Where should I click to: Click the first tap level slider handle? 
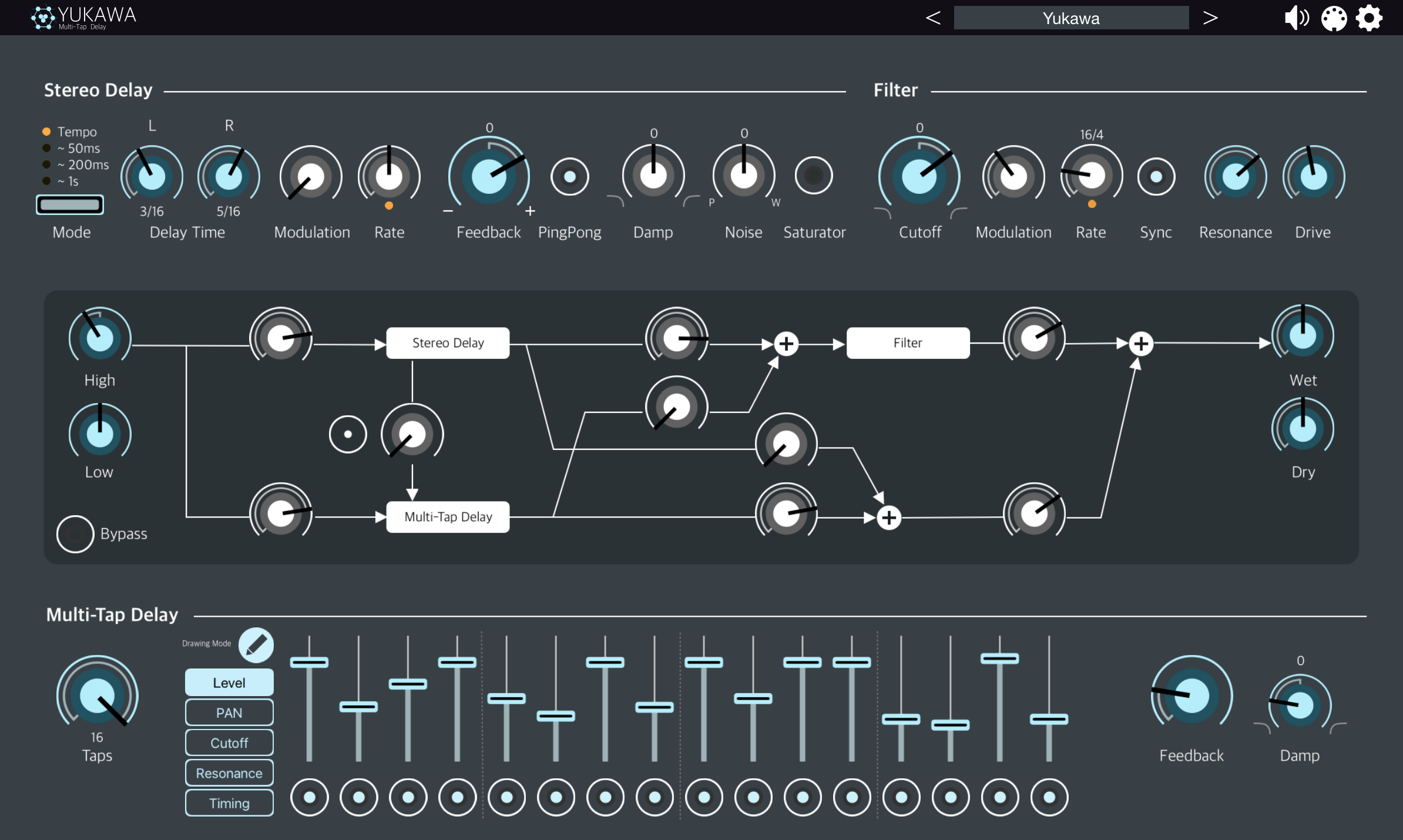click(309, 662)
